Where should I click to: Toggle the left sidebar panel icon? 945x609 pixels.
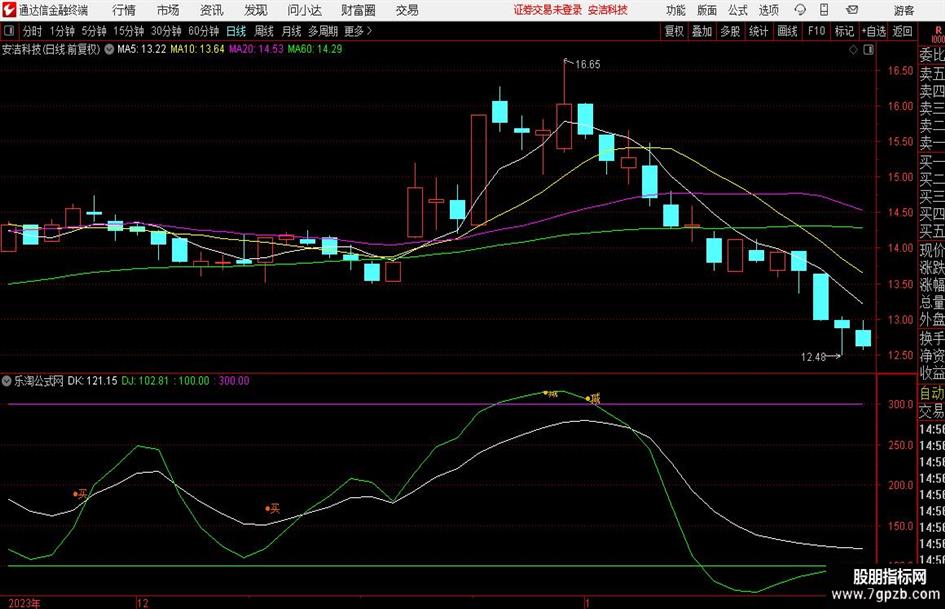[9, 31]
